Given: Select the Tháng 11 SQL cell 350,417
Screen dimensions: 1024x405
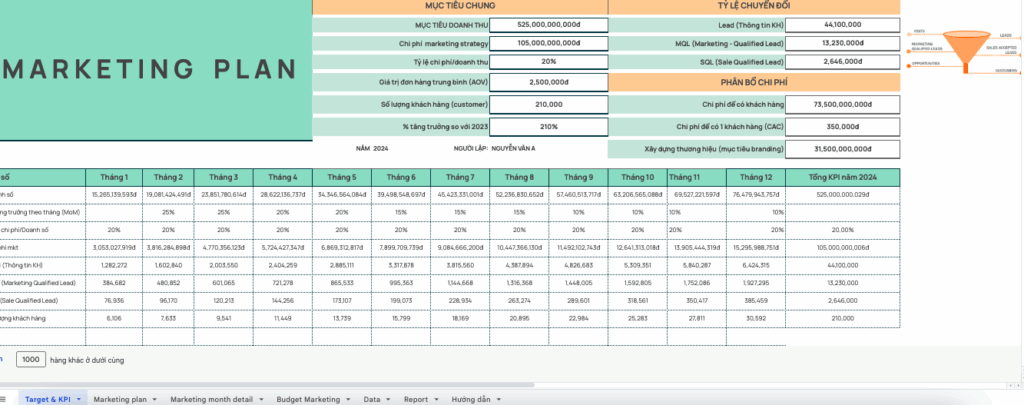Looking at the screenshot, I should coord(696,300).
